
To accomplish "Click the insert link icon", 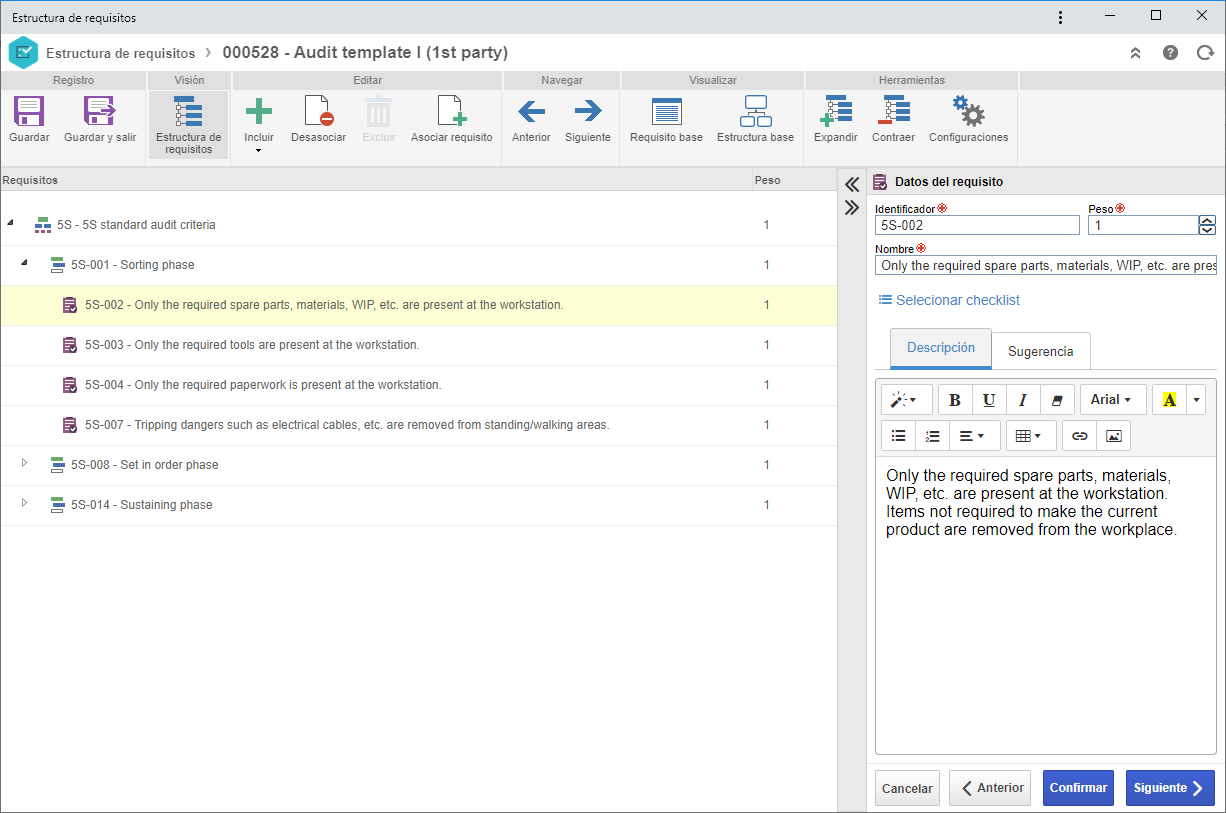I will click(1079, 436).
